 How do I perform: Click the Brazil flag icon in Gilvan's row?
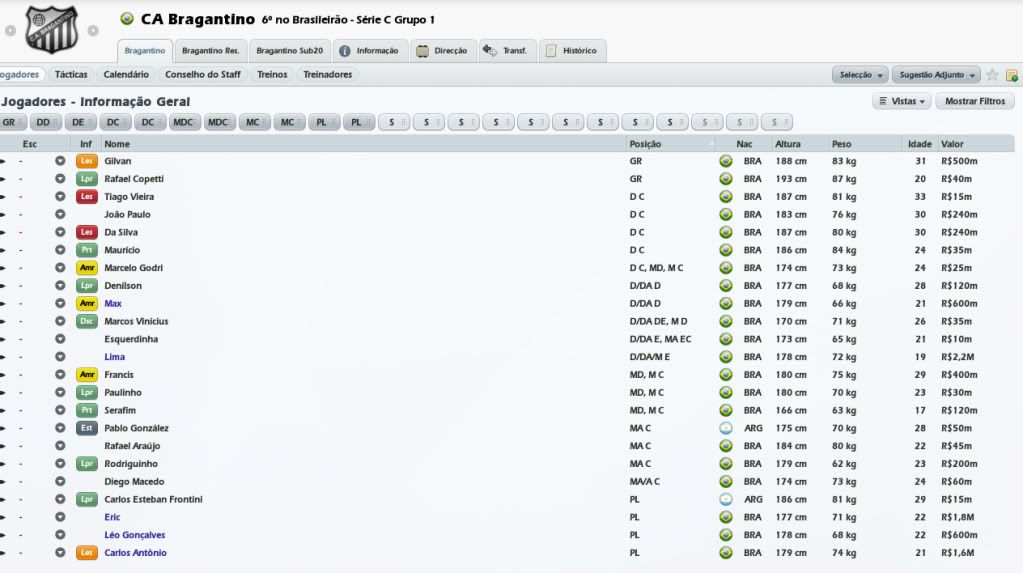(x=725, y=161)
